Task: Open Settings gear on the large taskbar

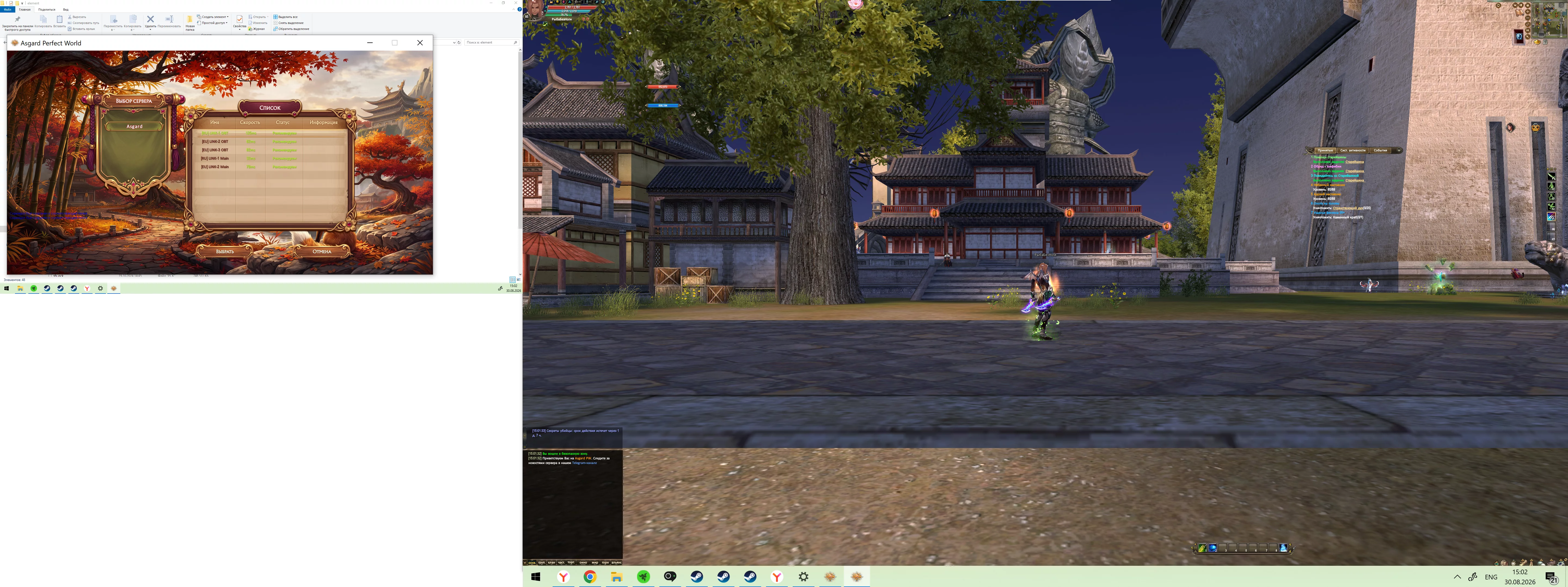Action: (804, 577)
